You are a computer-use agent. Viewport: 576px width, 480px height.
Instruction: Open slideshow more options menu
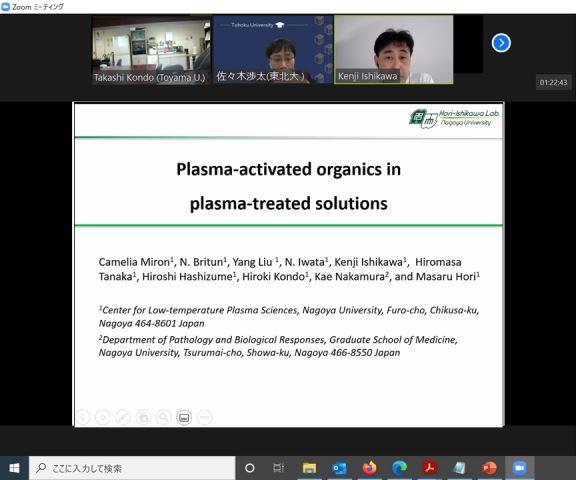205,418
